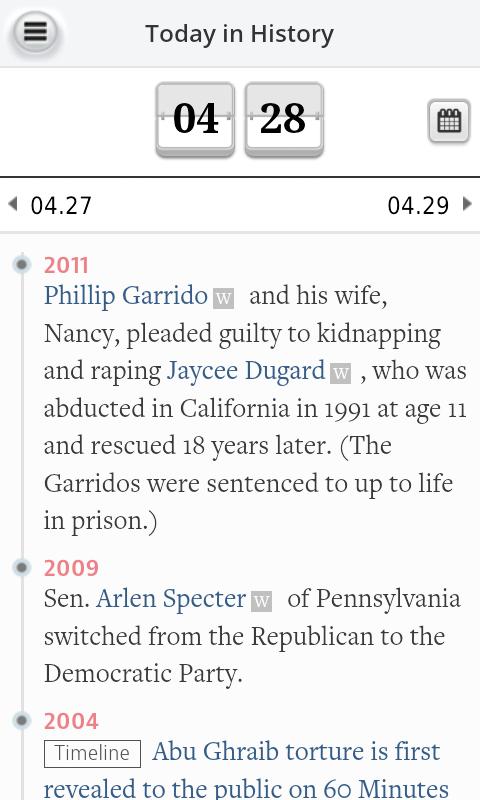This screenshot has height=800, width=480.
Task: Open the Jaycee Dugard link
Action: [x=246, y=370]
